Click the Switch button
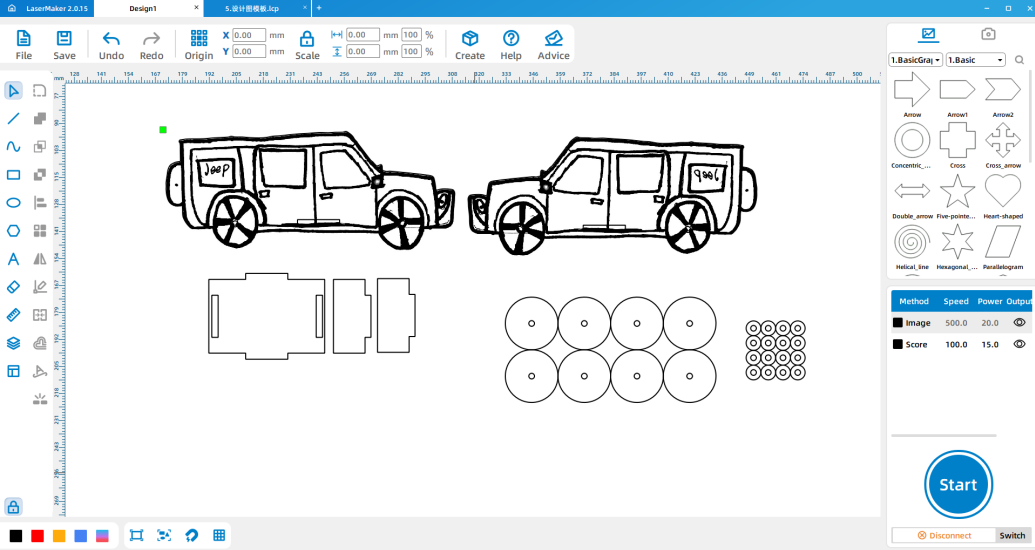This screenshot has width=1035, height=550. click(x=1012, y=535)
